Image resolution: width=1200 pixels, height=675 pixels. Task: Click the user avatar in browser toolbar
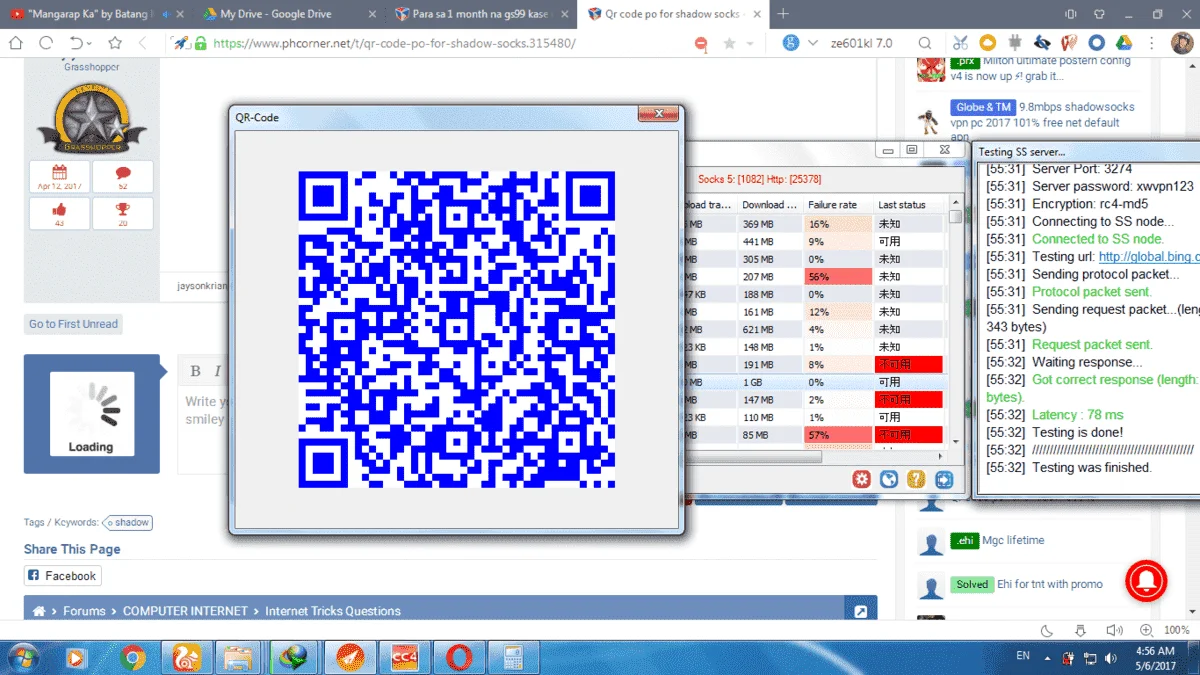point(1181,43)
